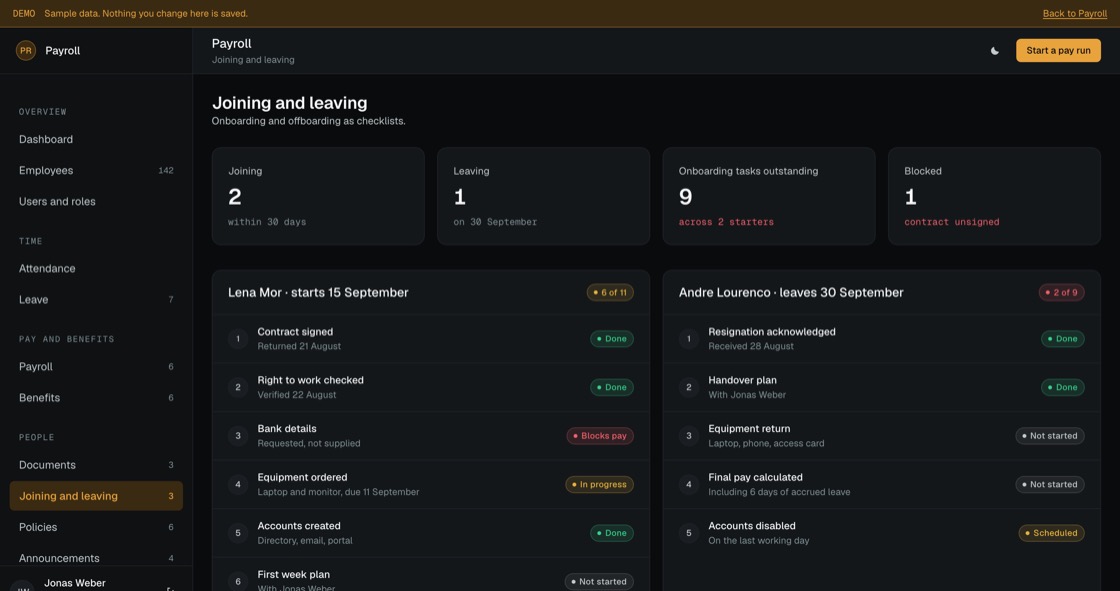Select the Handover plan task title
Viewport: 1120px width, 591px height.
click(x=742, y=380)
